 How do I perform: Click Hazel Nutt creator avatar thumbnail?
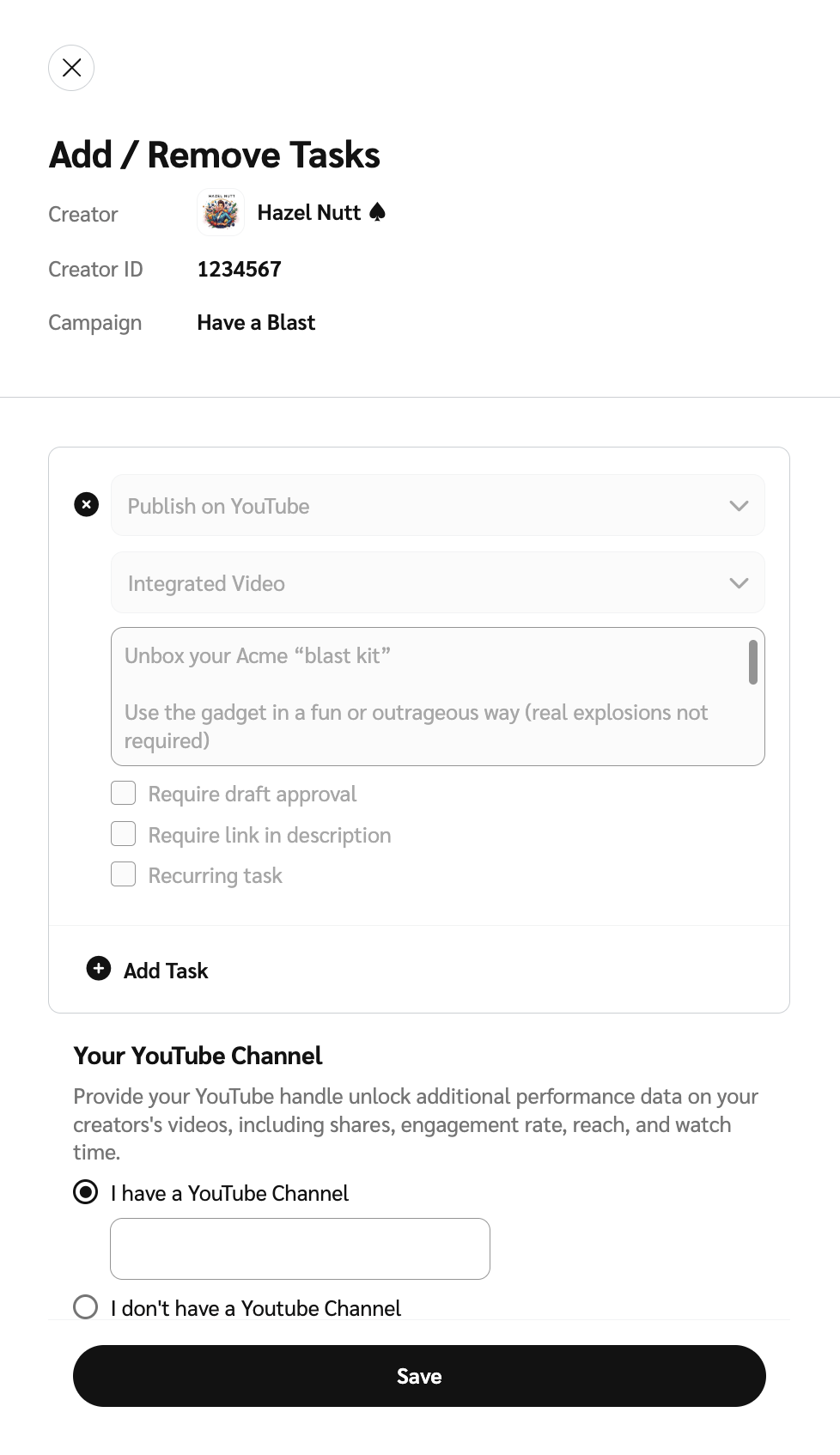[221, 212]
